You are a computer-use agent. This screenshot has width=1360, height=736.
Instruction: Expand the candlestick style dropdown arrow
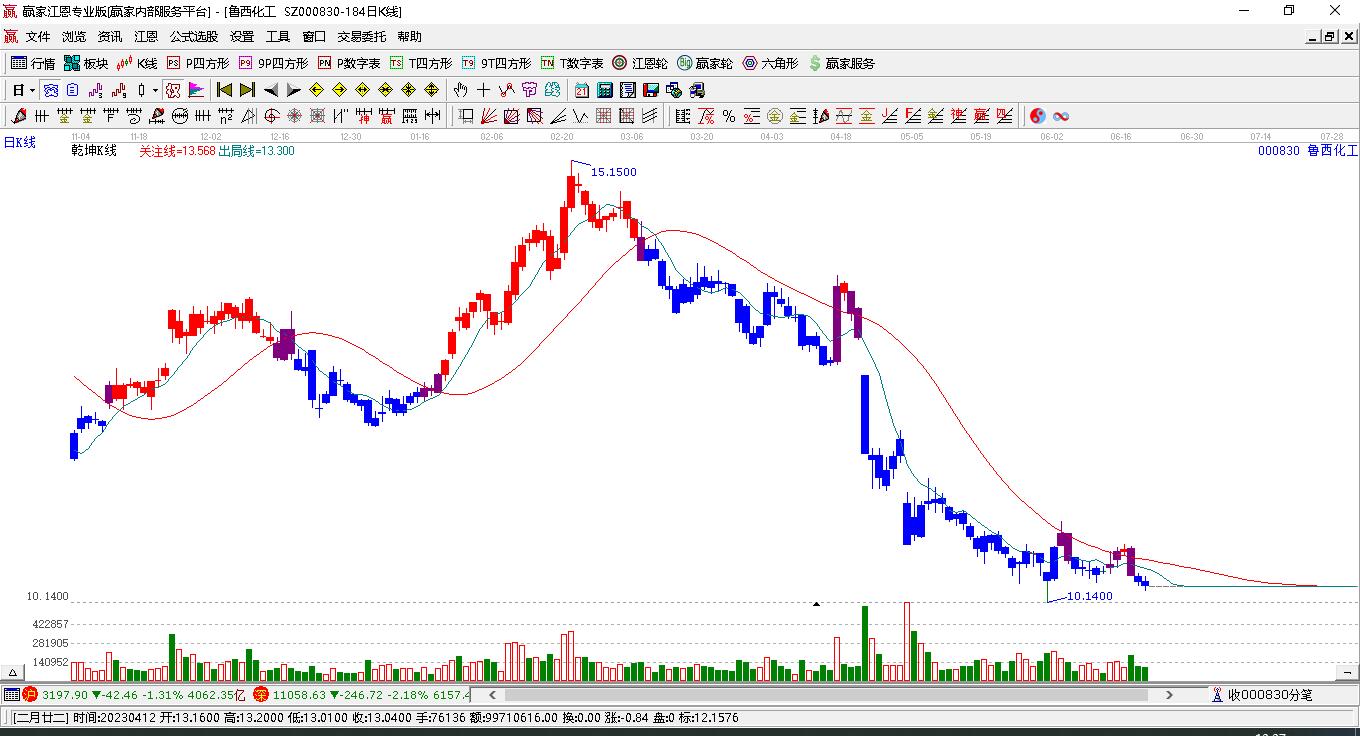[x=155, y=90]
